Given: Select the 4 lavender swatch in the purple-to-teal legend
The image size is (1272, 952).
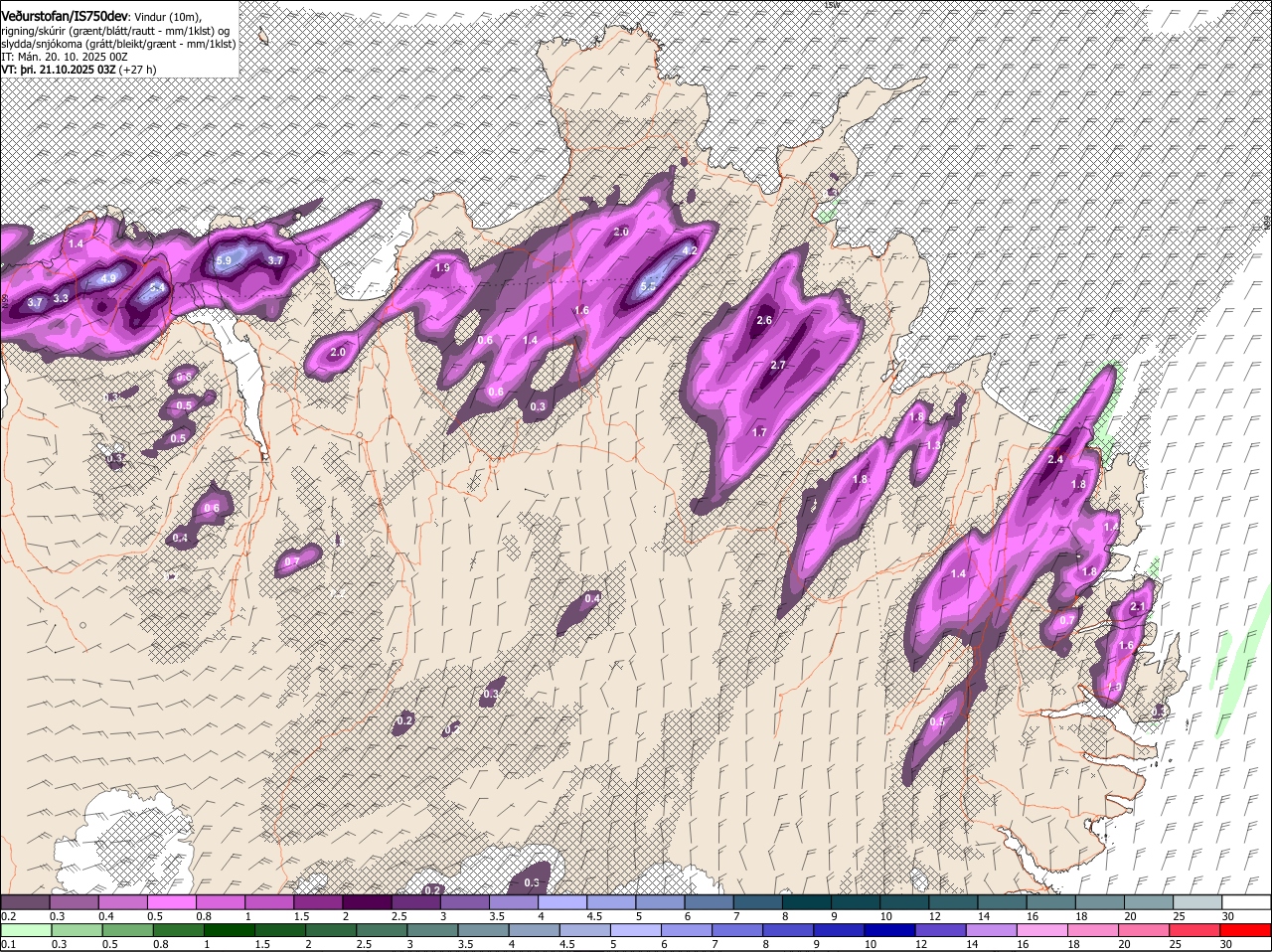Looking at the screenshot, I should pos(562,902).
